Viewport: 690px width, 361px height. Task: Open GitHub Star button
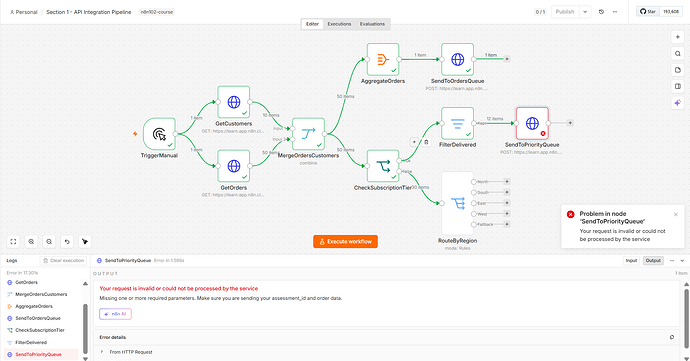point(648,12)
